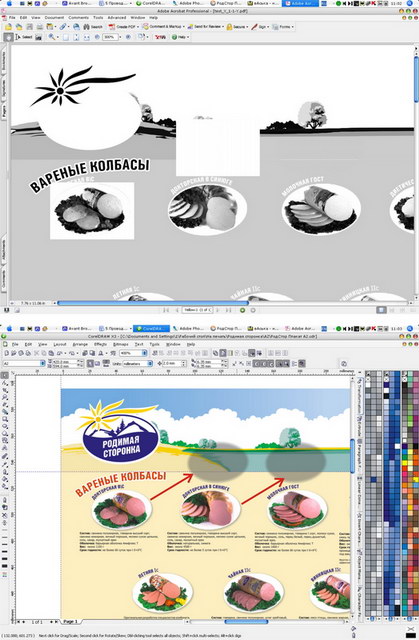Open the Attachments side tab in Acrobat
Viewport: 419px width, 640px height.
(x=4, y=250)
